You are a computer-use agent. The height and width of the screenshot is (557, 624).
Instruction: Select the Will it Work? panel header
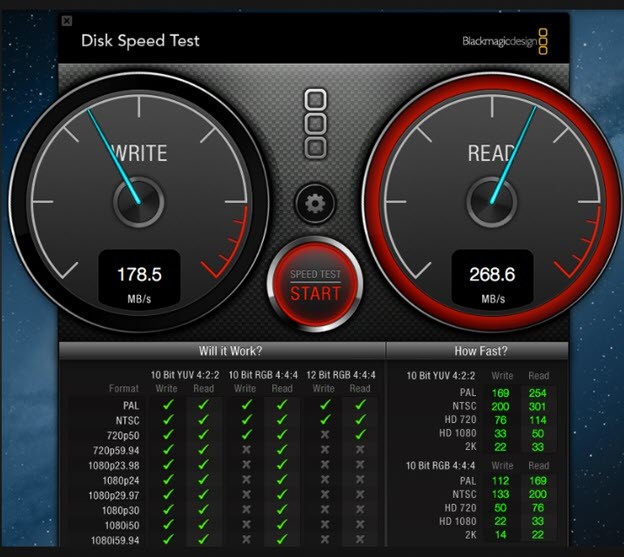[x=222, y=351]
